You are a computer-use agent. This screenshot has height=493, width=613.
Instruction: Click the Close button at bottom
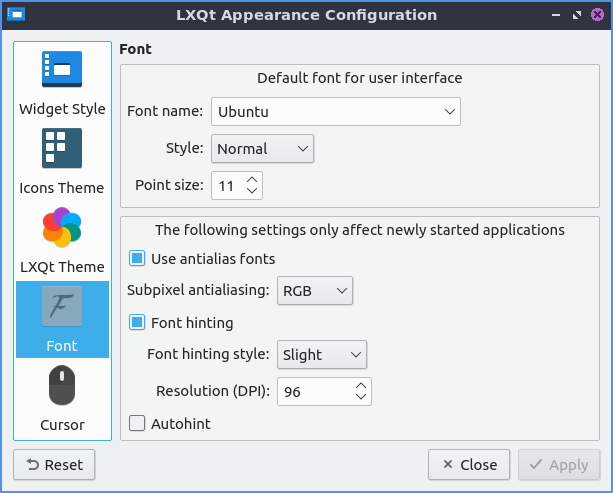click(x=469, y=465)
